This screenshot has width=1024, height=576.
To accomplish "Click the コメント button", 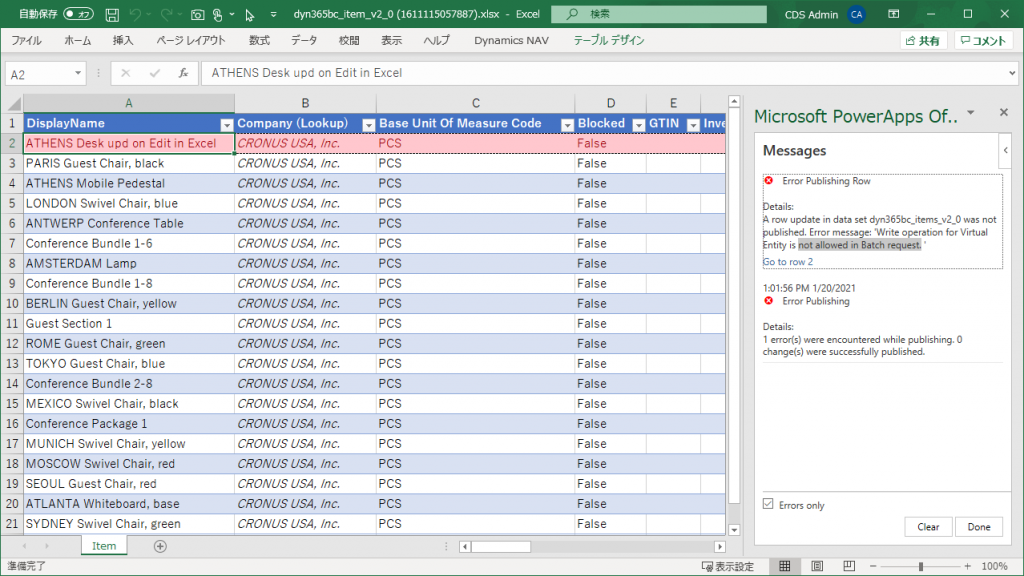I will pos(983,40).
